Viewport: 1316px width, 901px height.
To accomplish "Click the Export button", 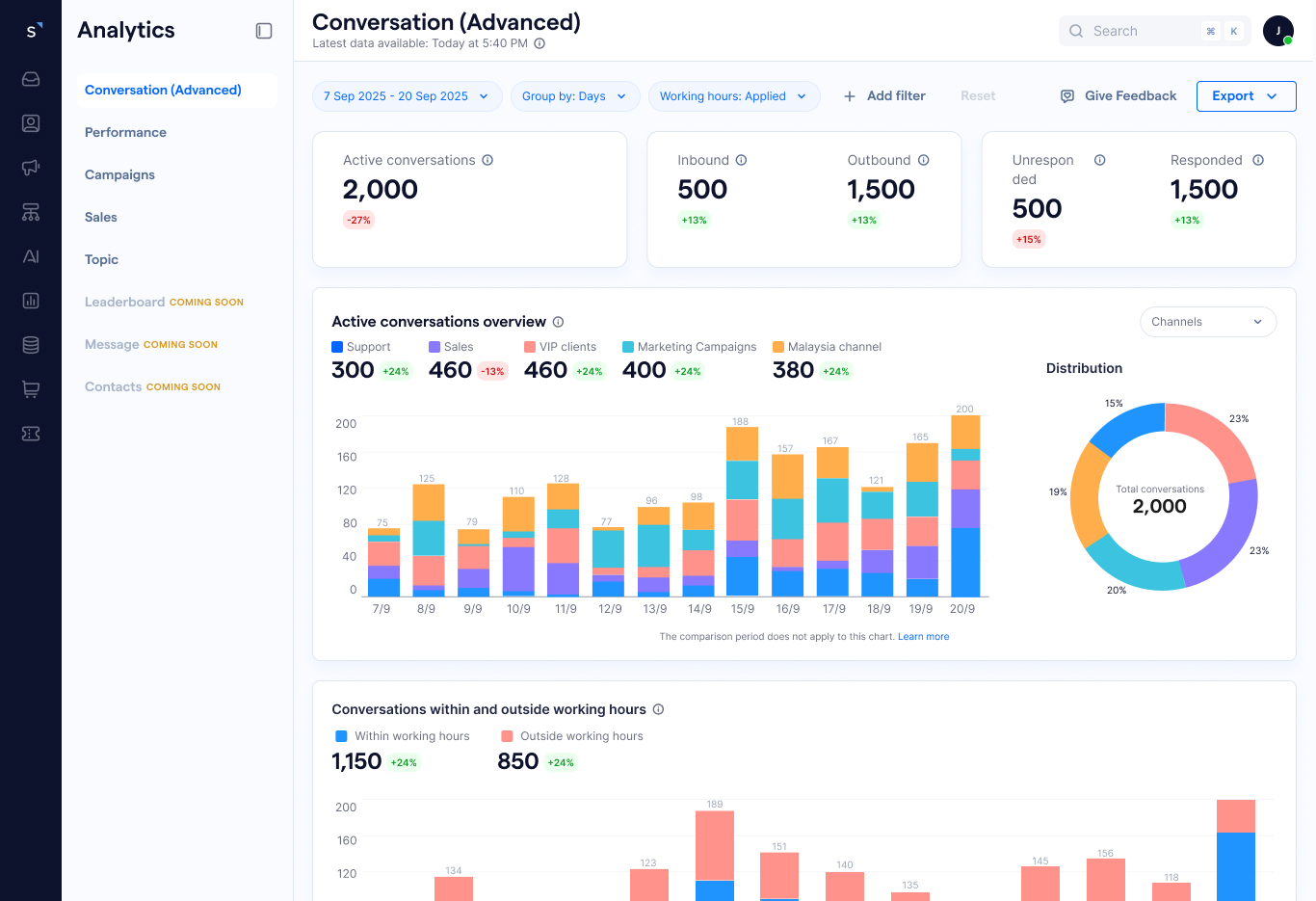I will [x=1245, y=96].
